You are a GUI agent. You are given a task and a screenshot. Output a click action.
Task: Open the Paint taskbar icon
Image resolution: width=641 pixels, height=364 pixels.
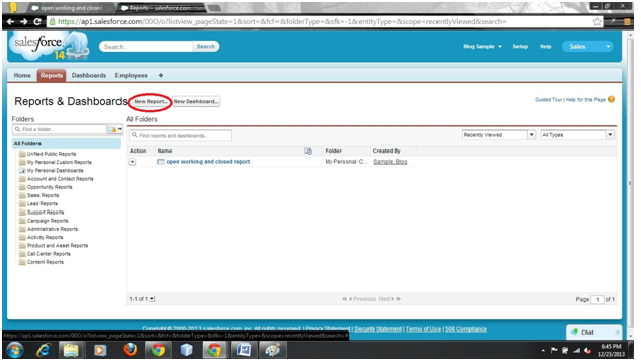pyautogui.click(x=272, y=351)
